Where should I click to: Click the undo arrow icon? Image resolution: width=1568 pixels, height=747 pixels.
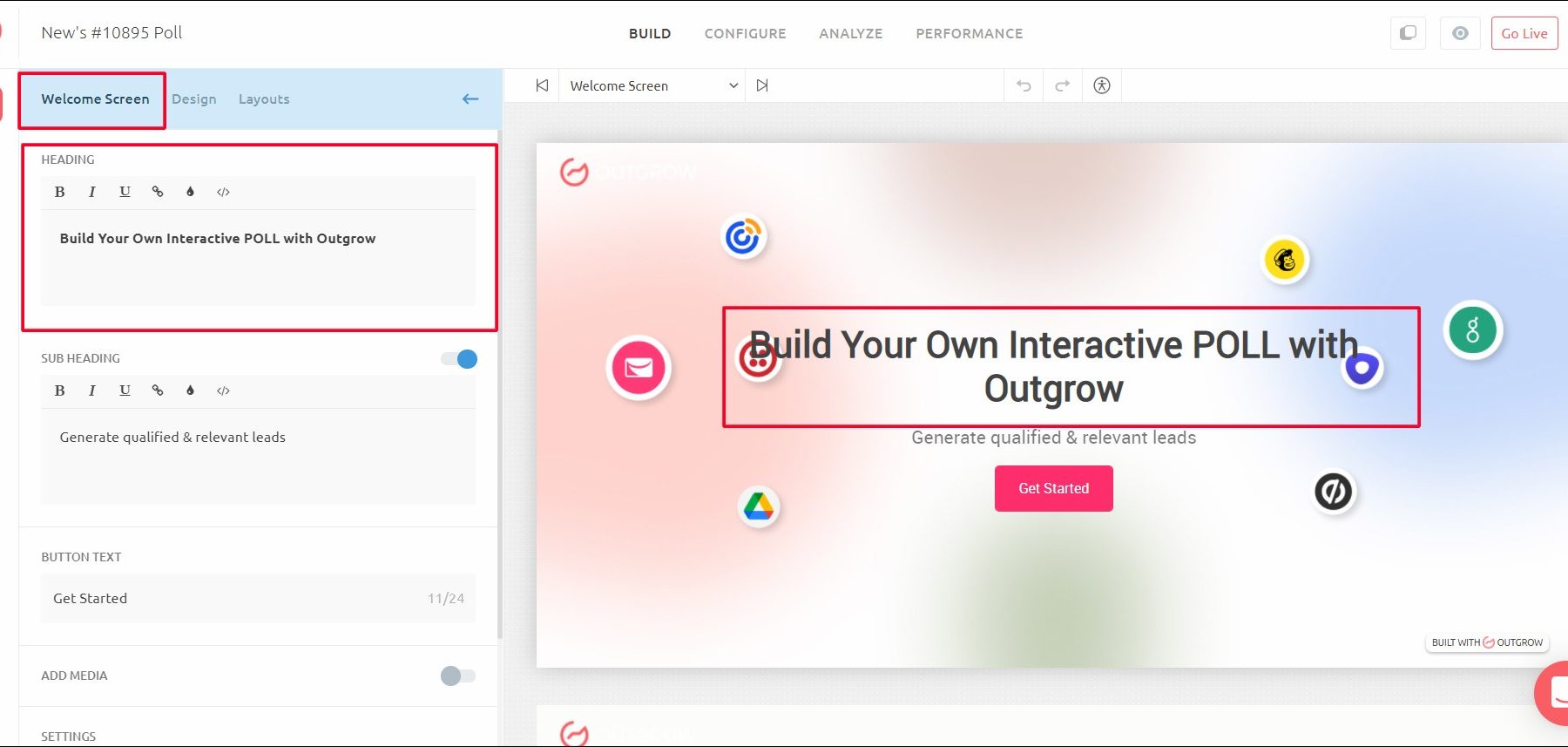[1024, 85]
